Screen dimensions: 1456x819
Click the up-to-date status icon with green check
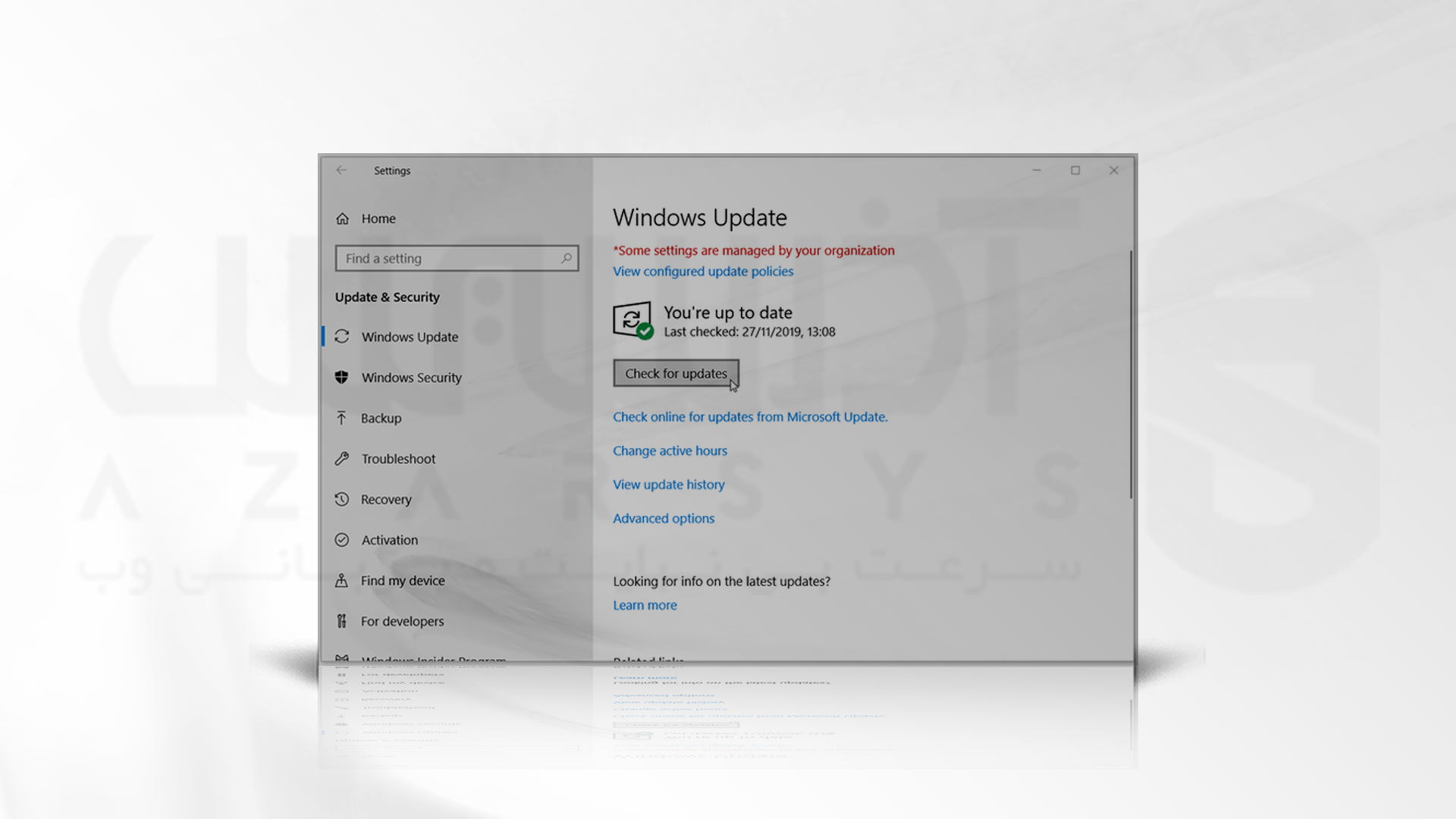point(632,321)
